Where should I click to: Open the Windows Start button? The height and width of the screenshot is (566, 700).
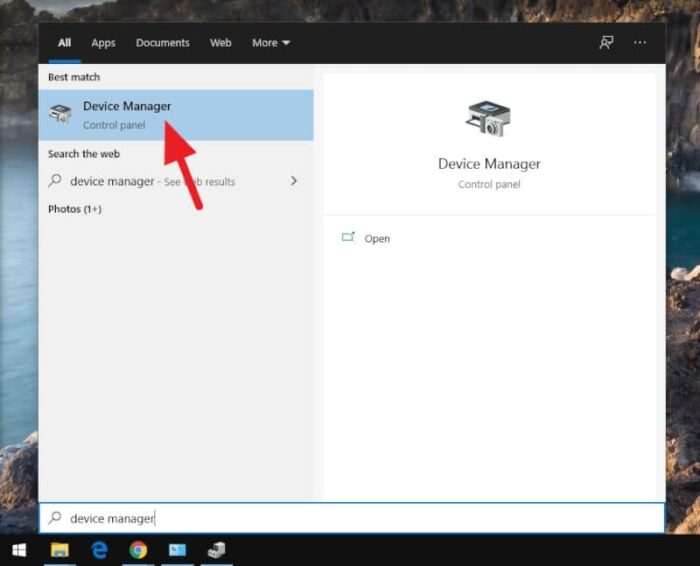pos(19,550)
